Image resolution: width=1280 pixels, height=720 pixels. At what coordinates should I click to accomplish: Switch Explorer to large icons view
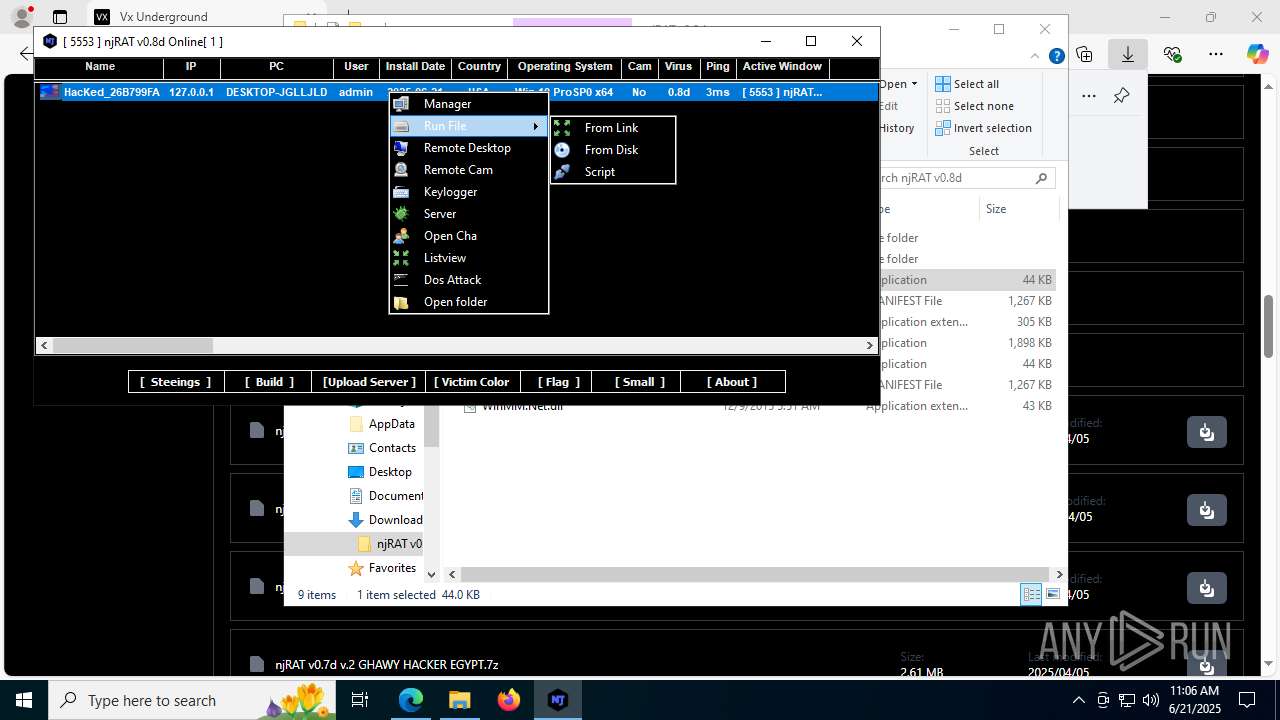[1052, 594]
